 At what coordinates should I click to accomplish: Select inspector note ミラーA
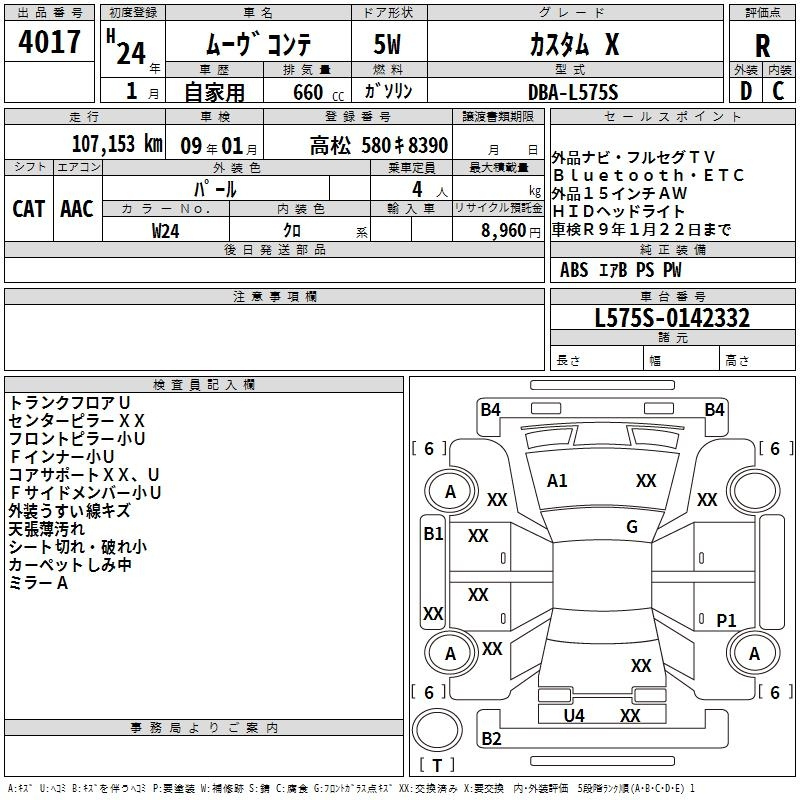click(38, 582)
